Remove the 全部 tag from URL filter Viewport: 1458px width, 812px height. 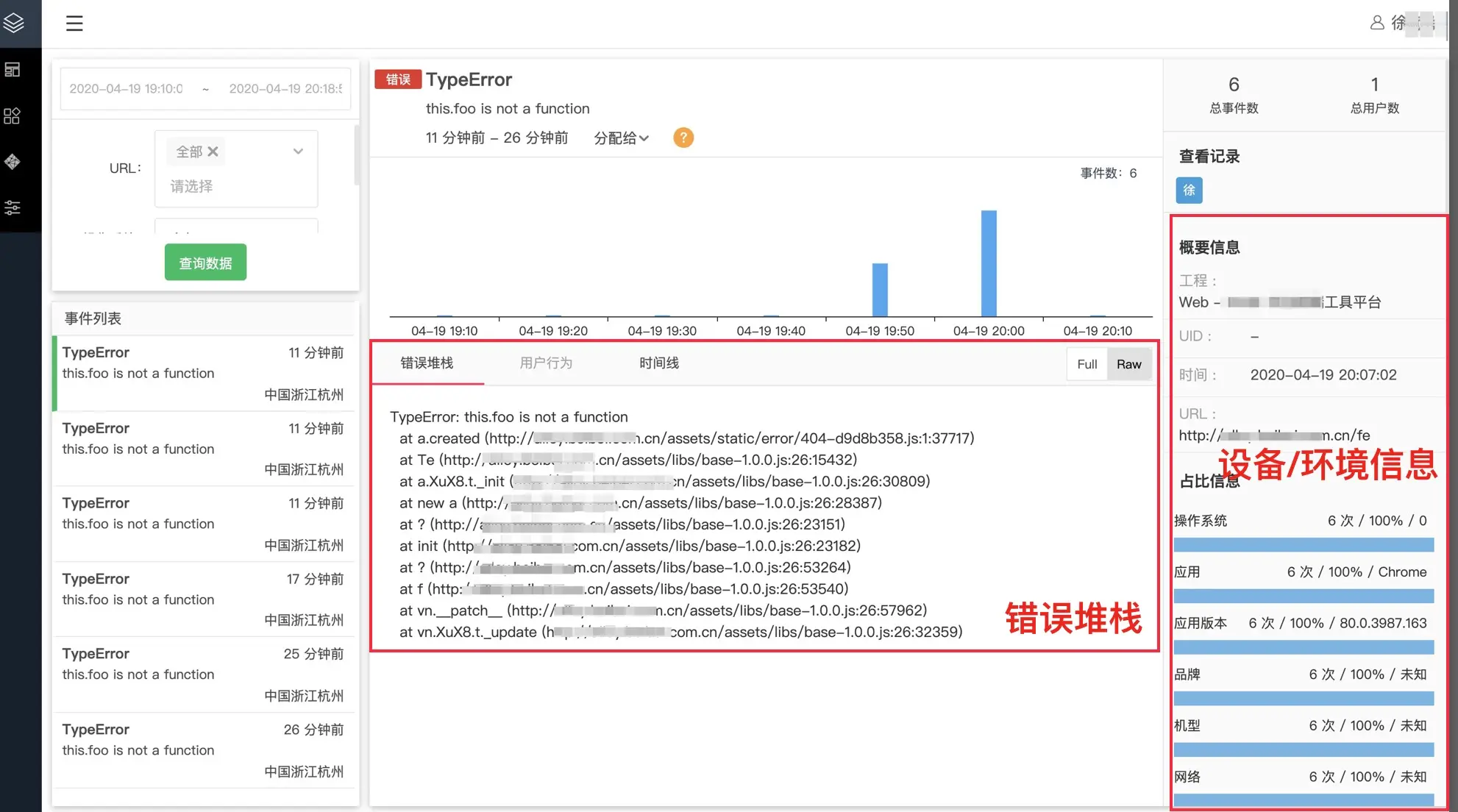click(213, 152)
